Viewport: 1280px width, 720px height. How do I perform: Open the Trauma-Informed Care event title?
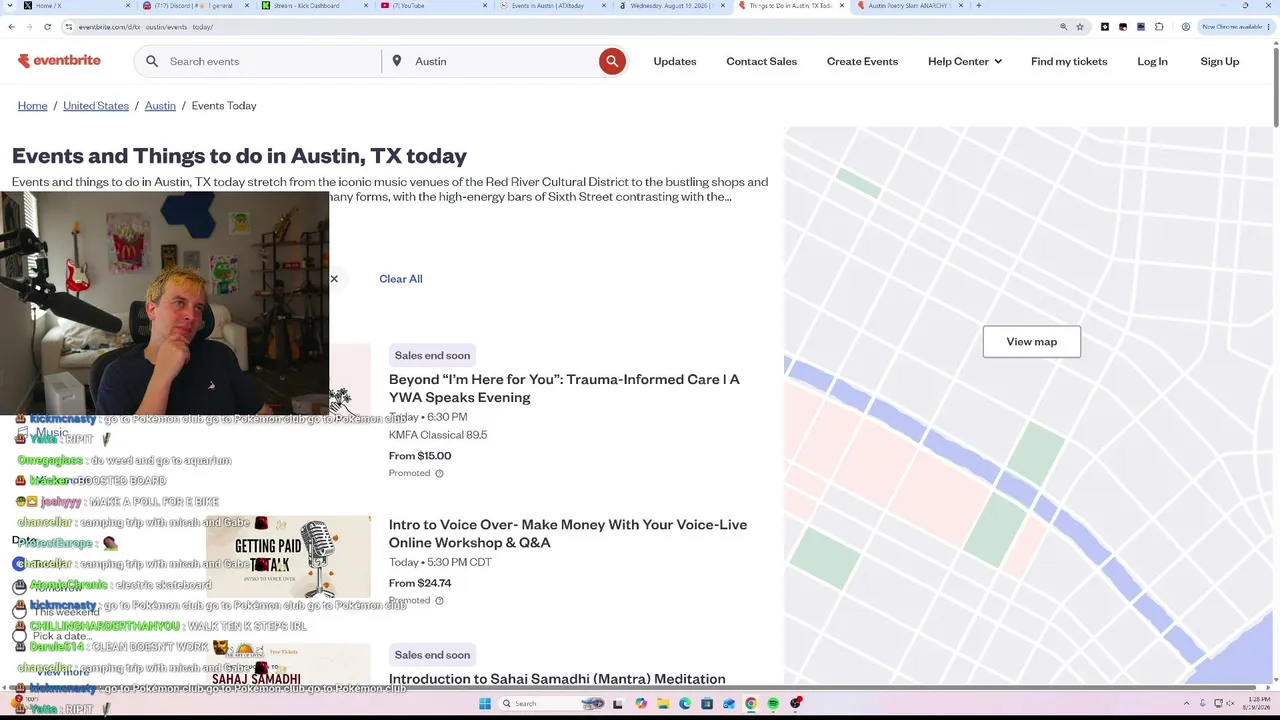[564, 388]
